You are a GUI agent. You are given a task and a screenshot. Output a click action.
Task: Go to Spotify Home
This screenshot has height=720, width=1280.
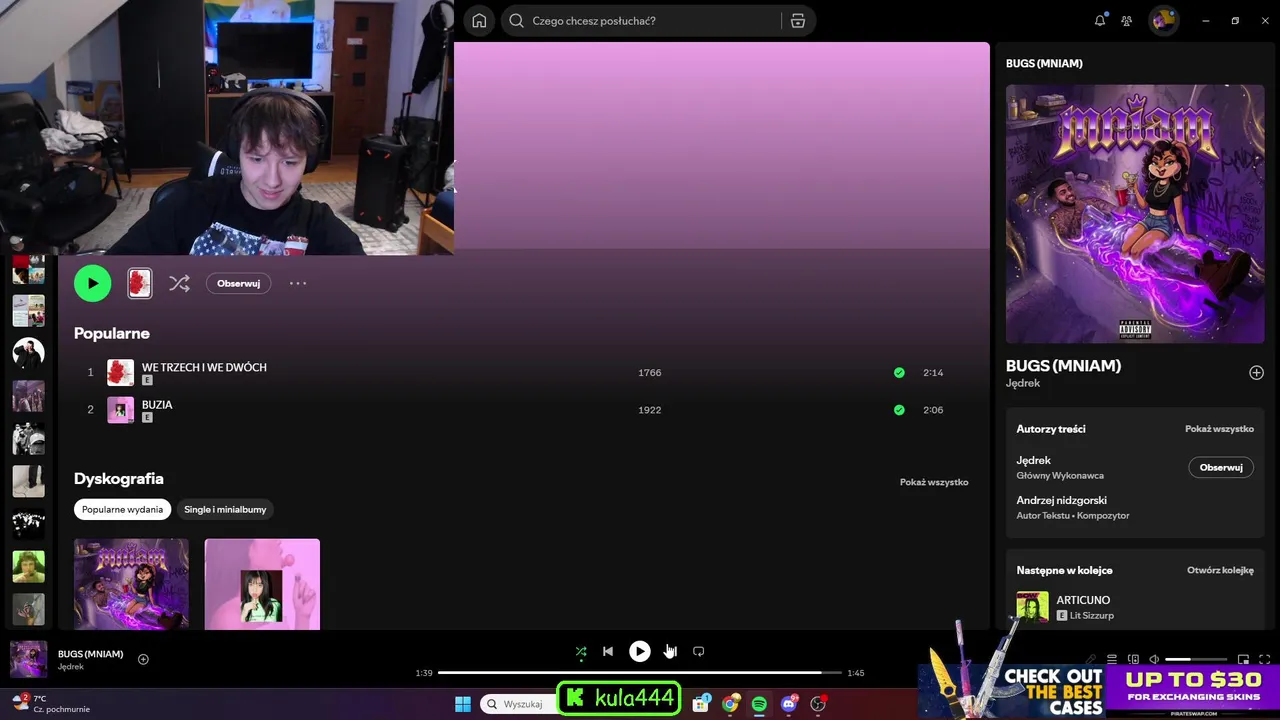pyautogui.click(x=479, y=21)
